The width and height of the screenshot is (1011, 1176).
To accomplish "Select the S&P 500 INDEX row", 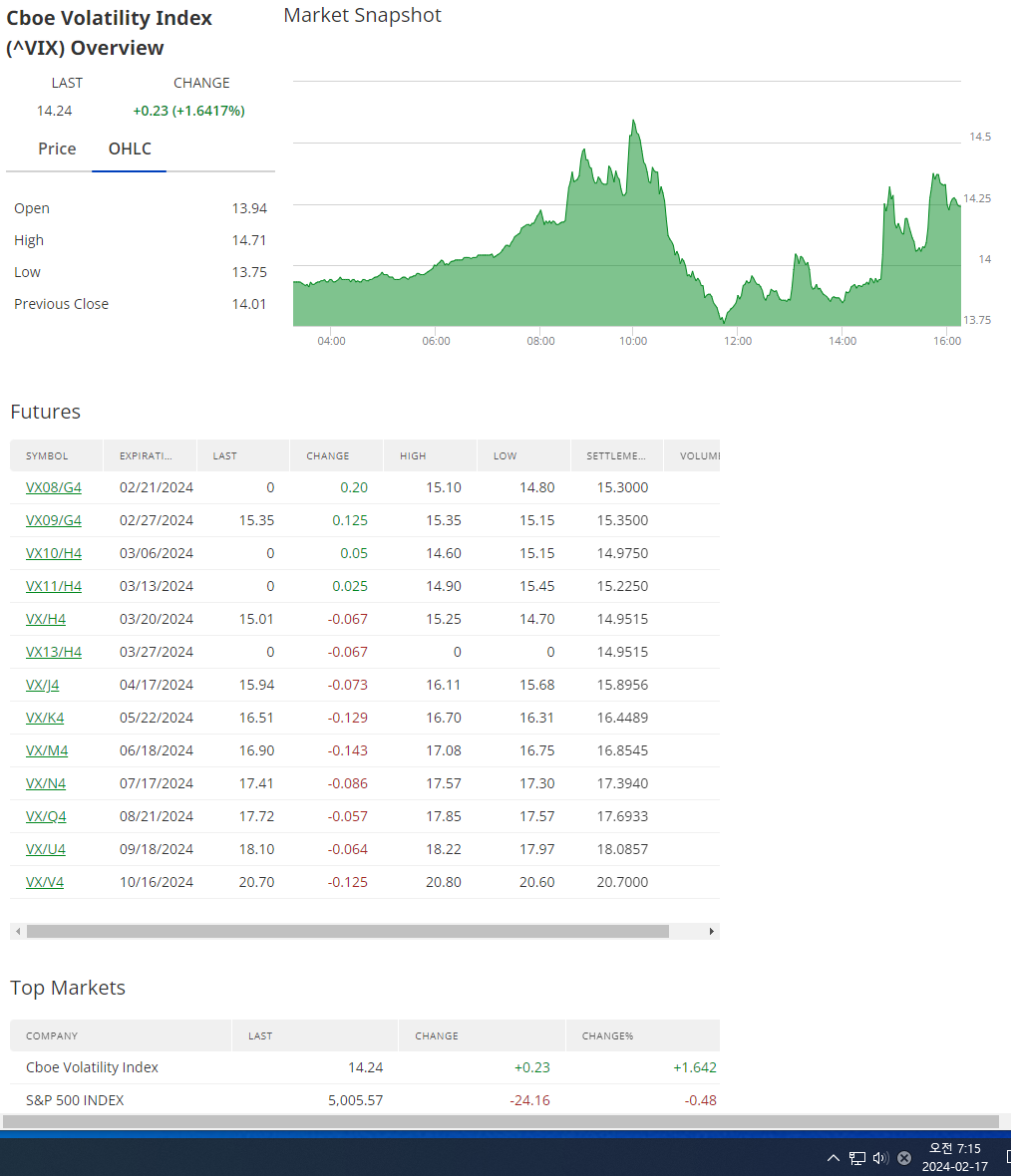I will point(365,1100).
